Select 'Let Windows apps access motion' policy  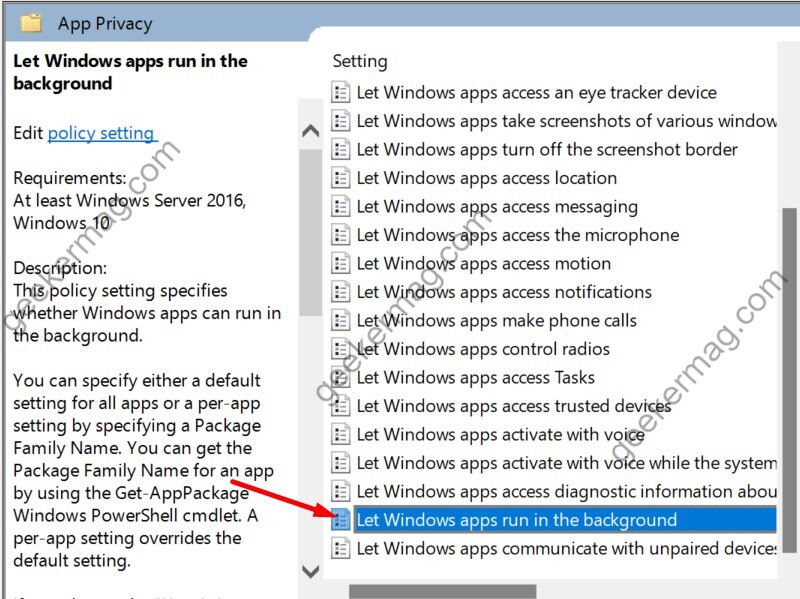pyautogui.click(x=484, y=264)
